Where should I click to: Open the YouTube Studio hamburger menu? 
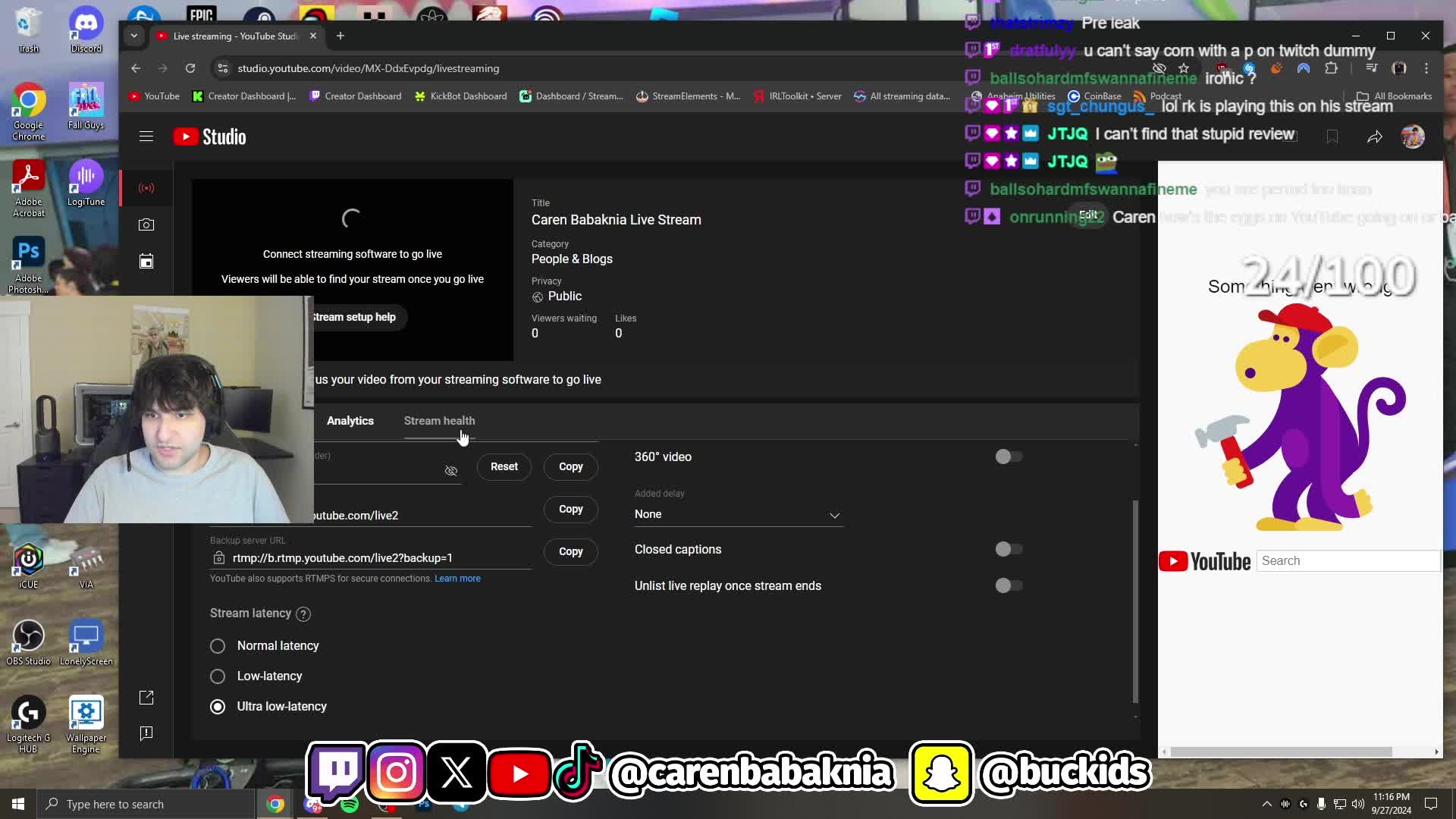click(146, 136)
